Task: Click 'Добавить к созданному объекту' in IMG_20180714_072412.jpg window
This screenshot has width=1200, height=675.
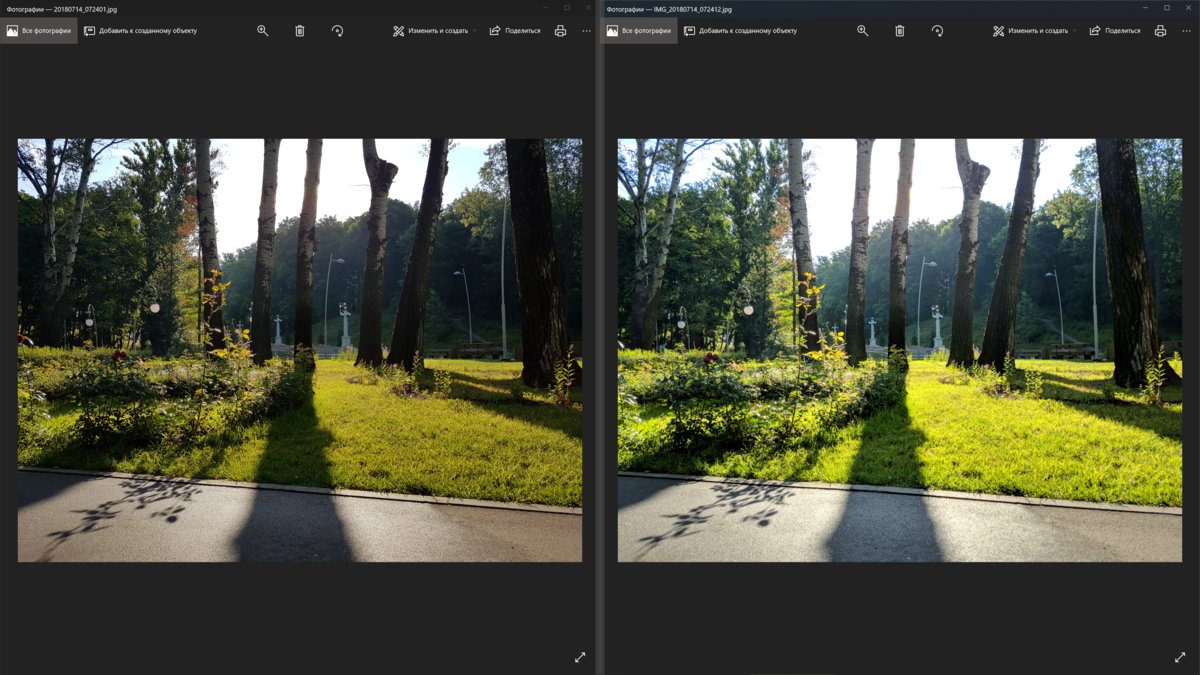Action: point(741,31)
